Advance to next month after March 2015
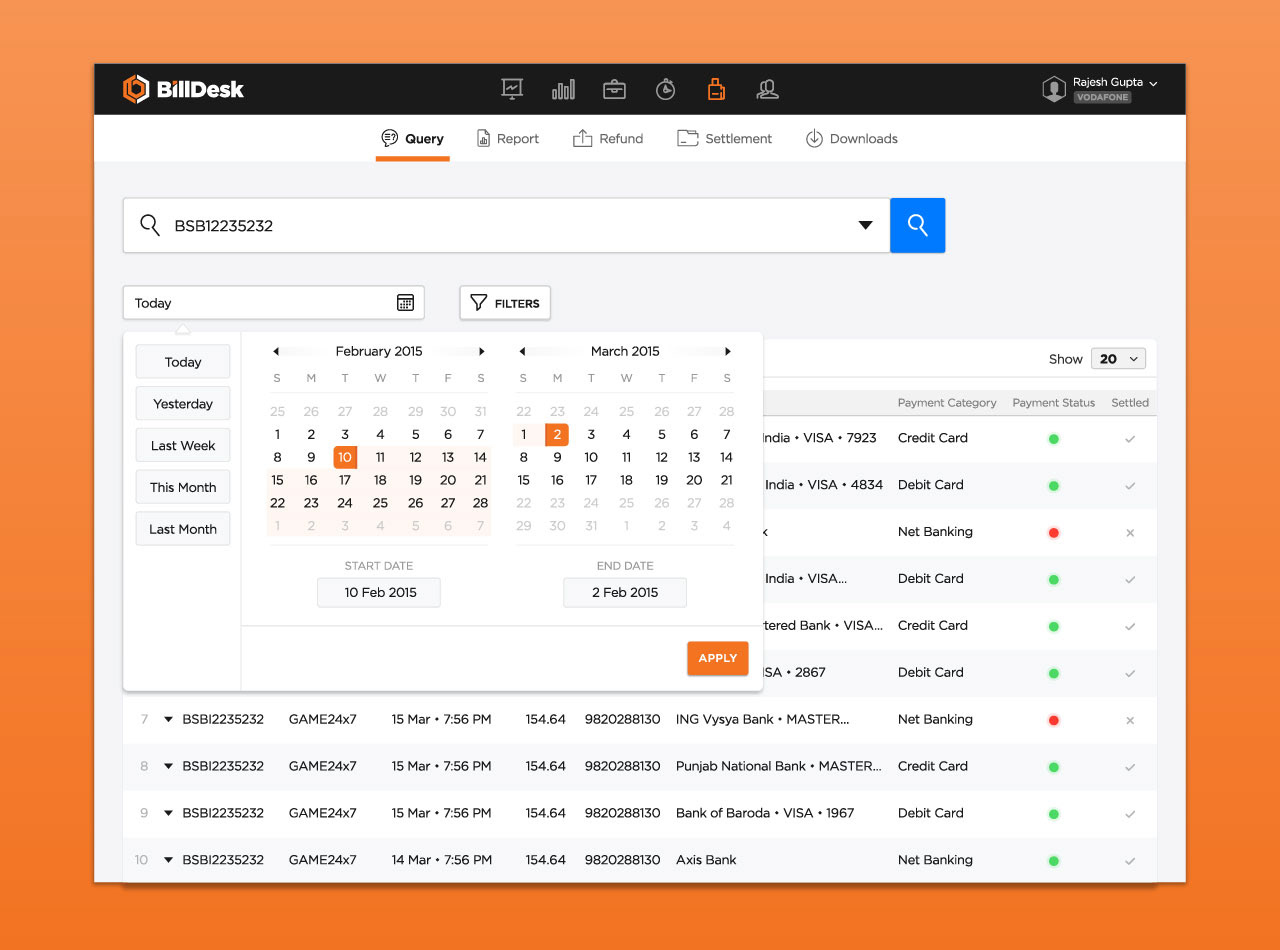The image size is (1280, 950). tap(728, 351)
